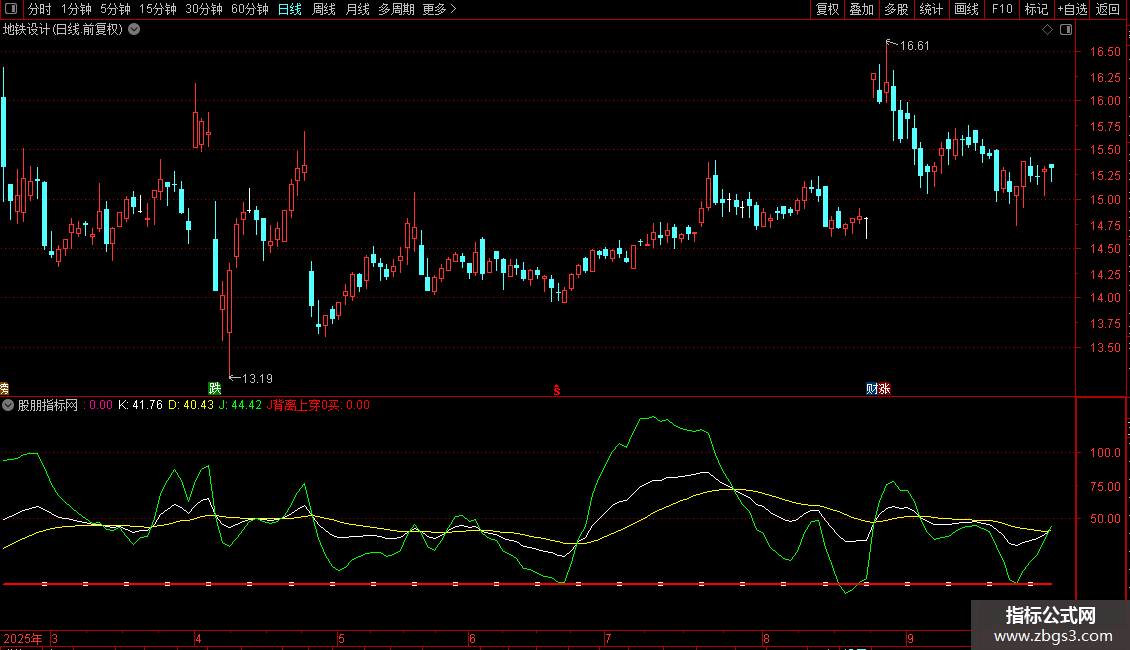Click the panel layout icon at top-left
The height and width of the screenshot is (650, 1130).
click(x=11, y=10)
